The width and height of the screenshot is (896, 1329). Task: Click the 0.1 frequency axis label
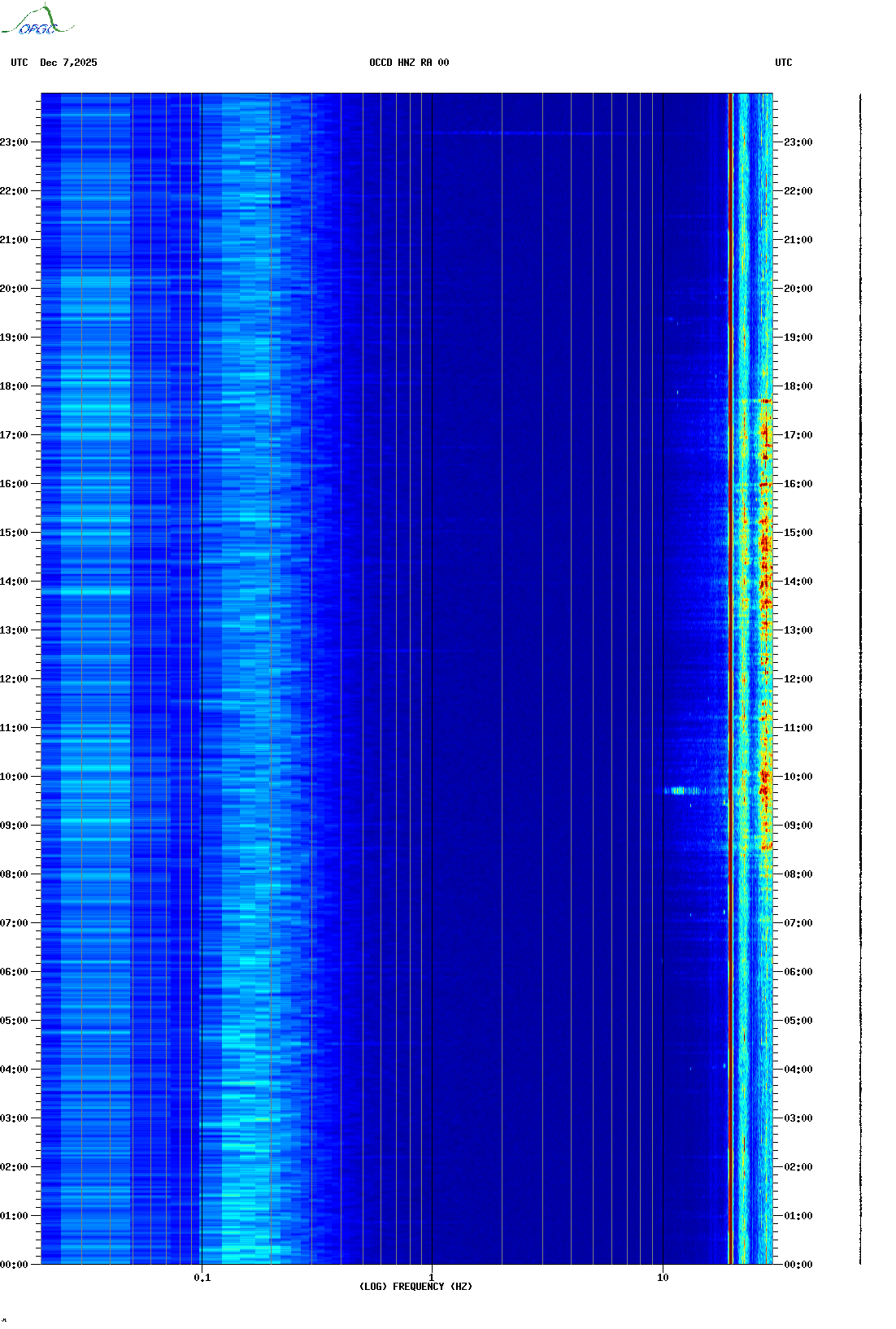point(202,1278)
